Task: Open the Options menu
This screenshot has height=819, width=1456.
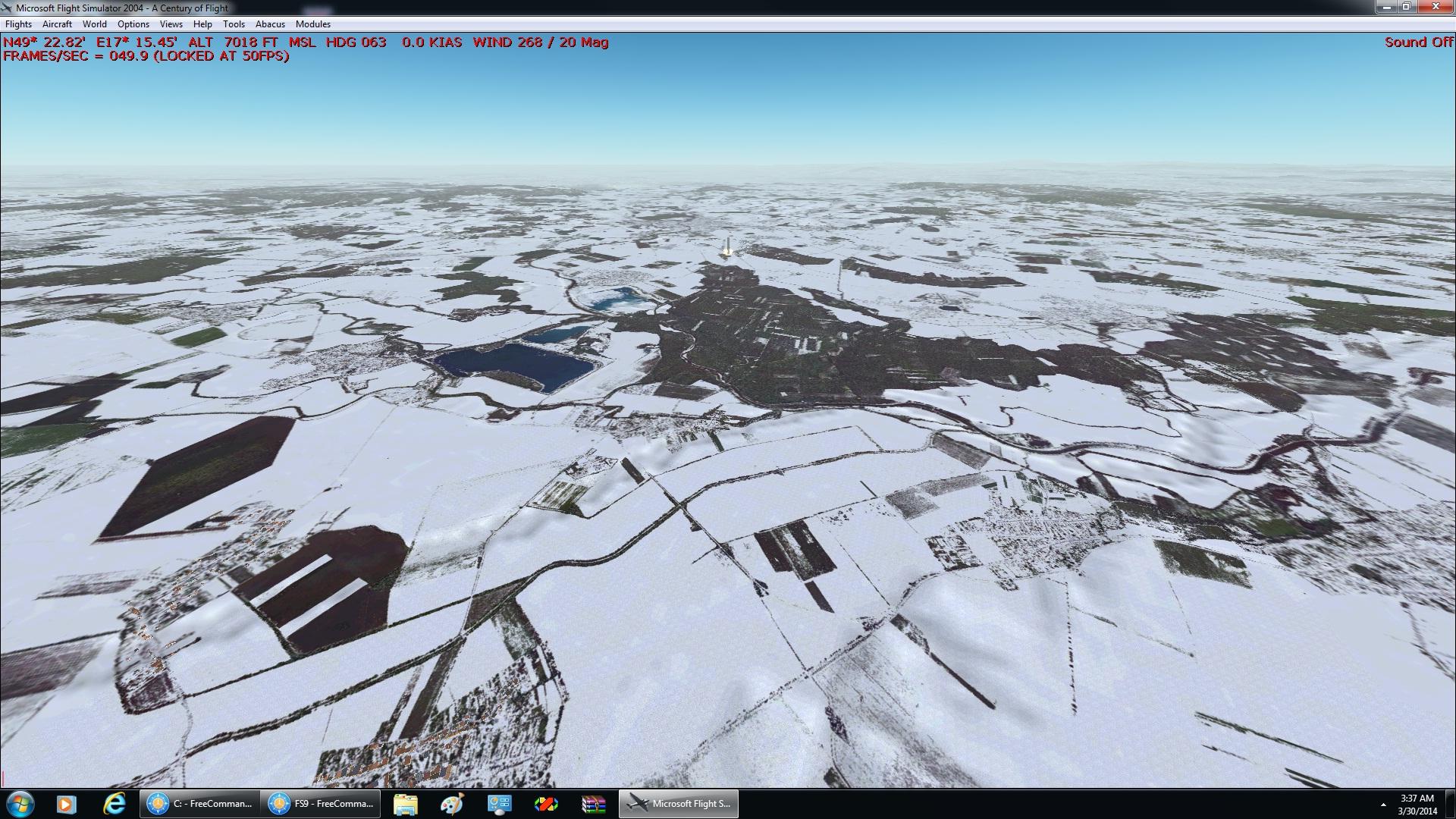Action: click(133, 24)
